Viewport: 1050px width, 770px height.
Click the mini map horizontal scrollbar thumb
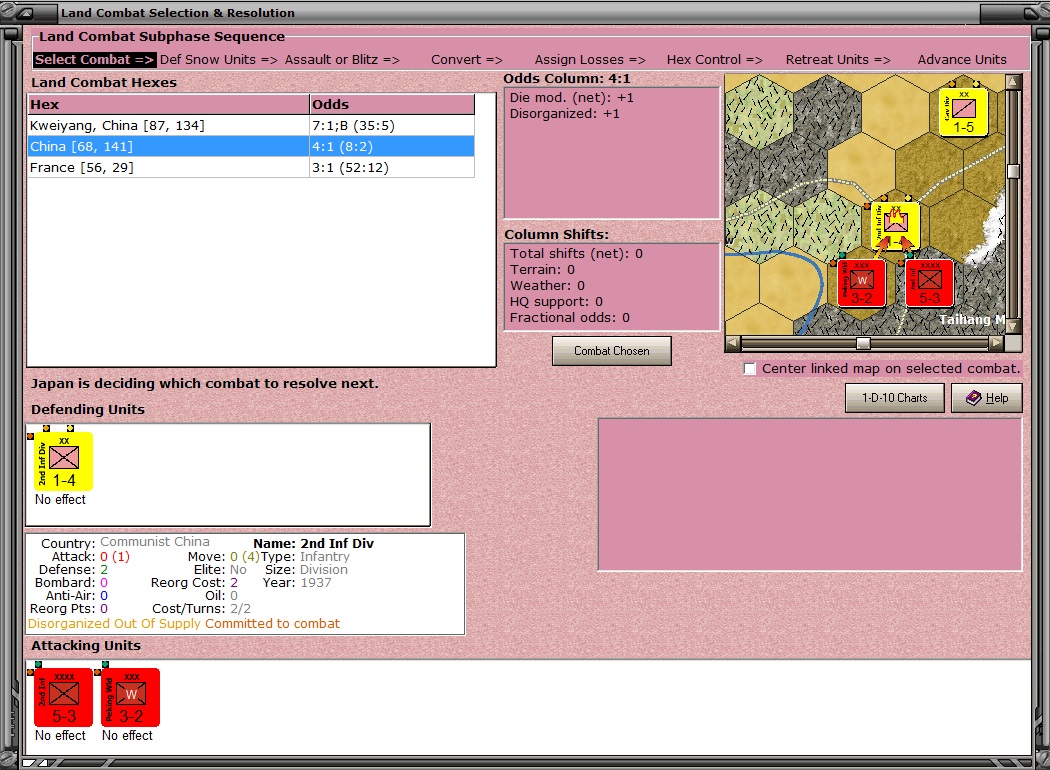[x=863, y=343]
